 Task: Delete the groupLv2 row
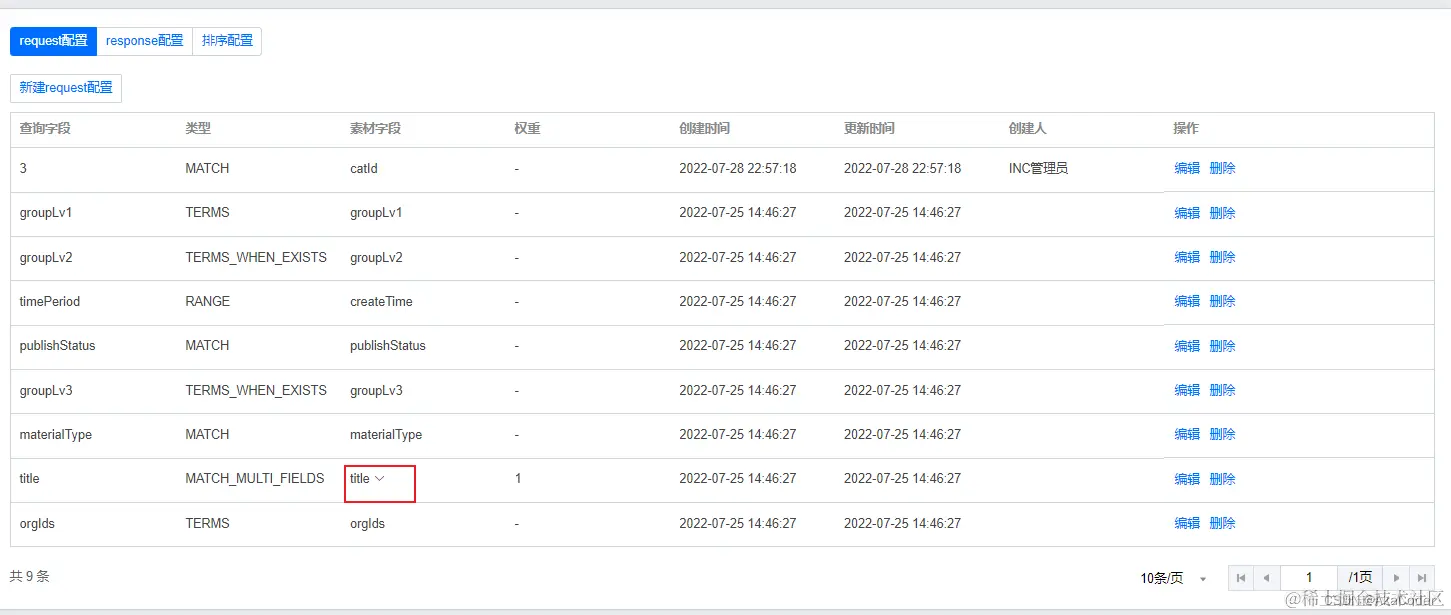tap(1223, 257)
